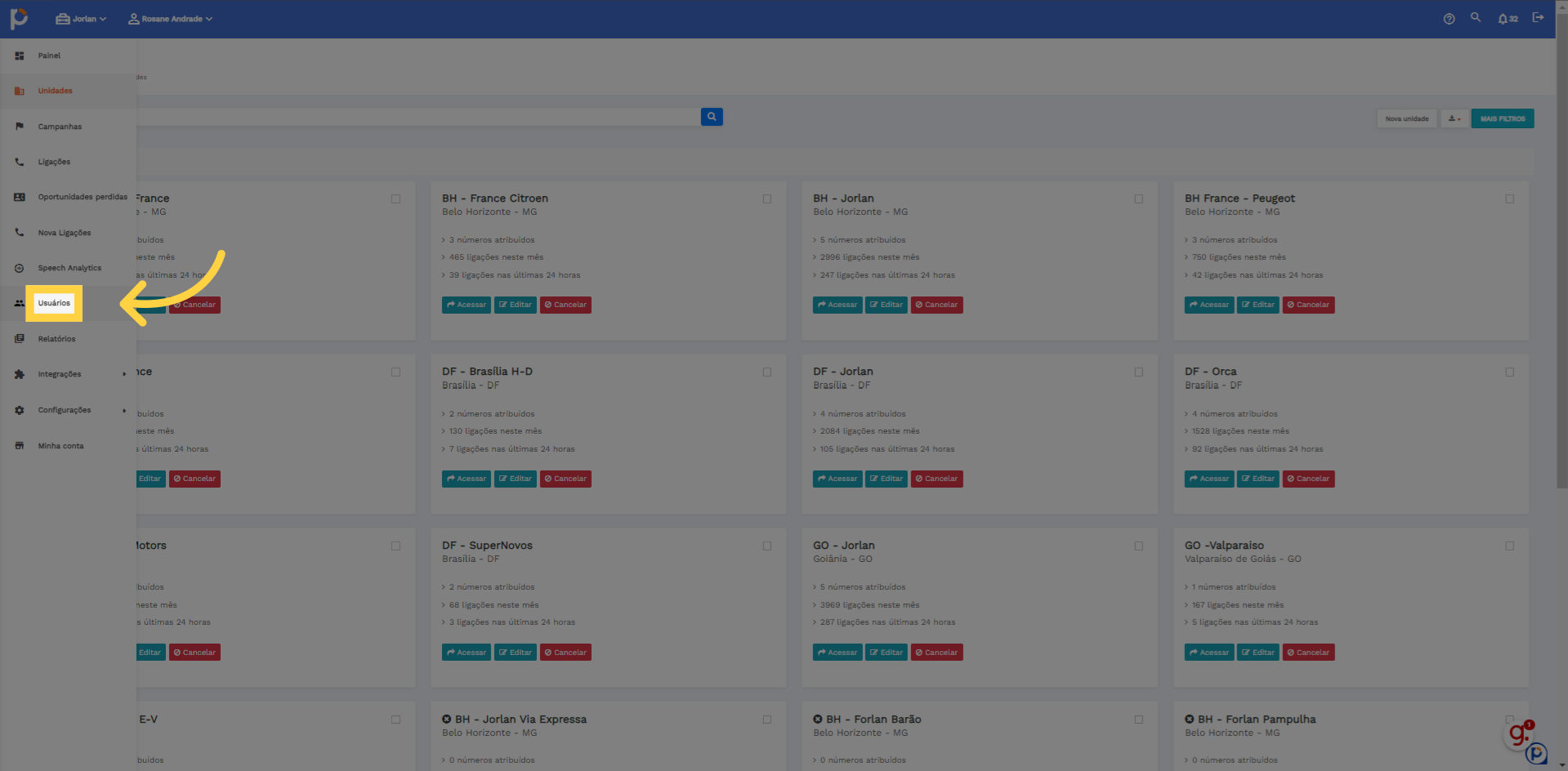Select the DF - Orca checkbox
This screenshot has width=1568, height=771.
pos(1510,372)
